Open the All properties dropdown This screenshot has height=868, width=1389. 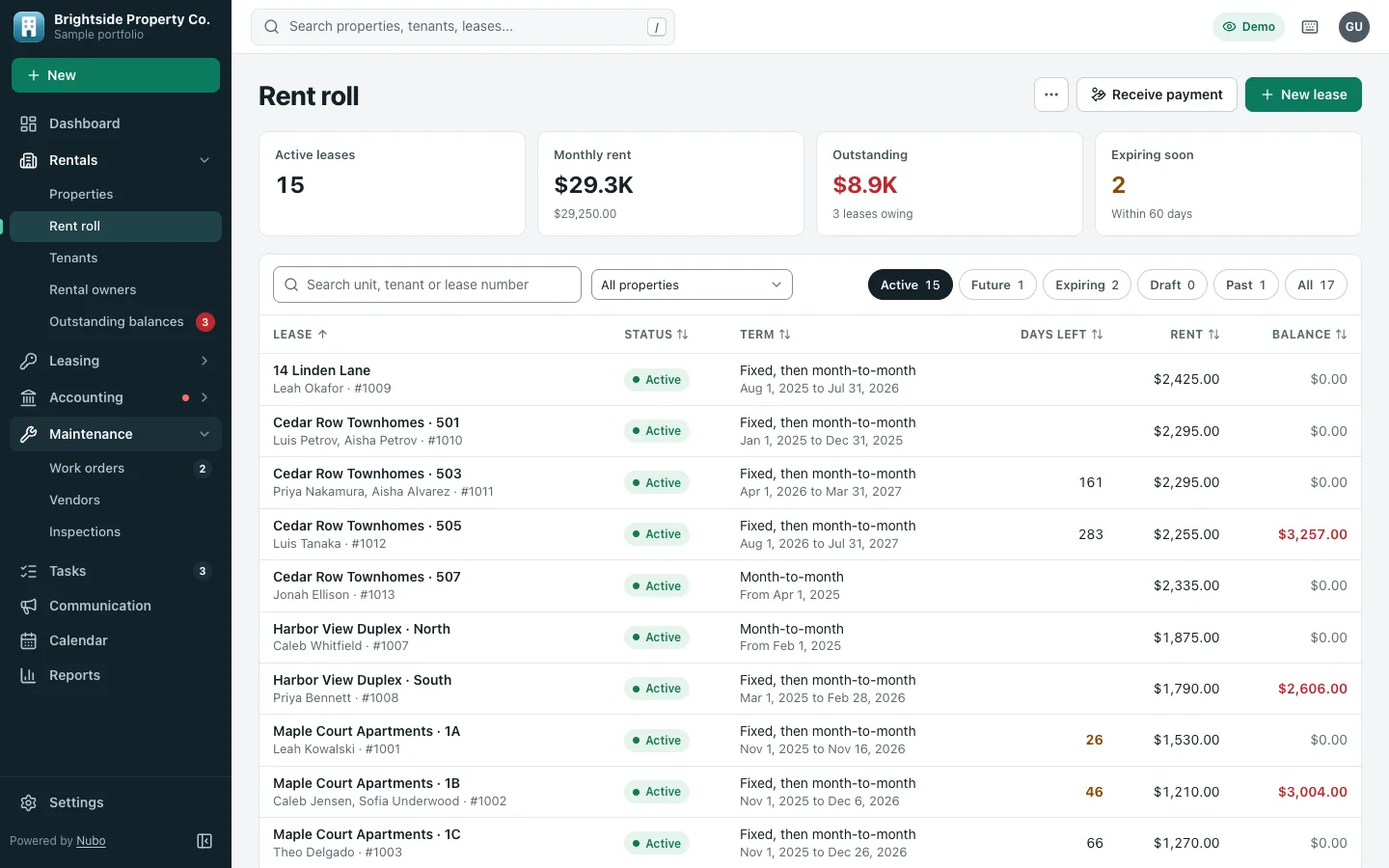(x=692, y=285)
